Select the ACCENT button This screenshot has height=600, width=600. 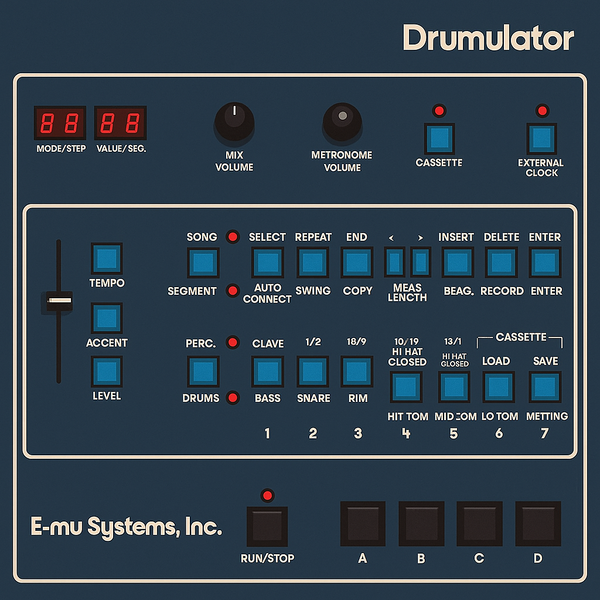[107, 318]
